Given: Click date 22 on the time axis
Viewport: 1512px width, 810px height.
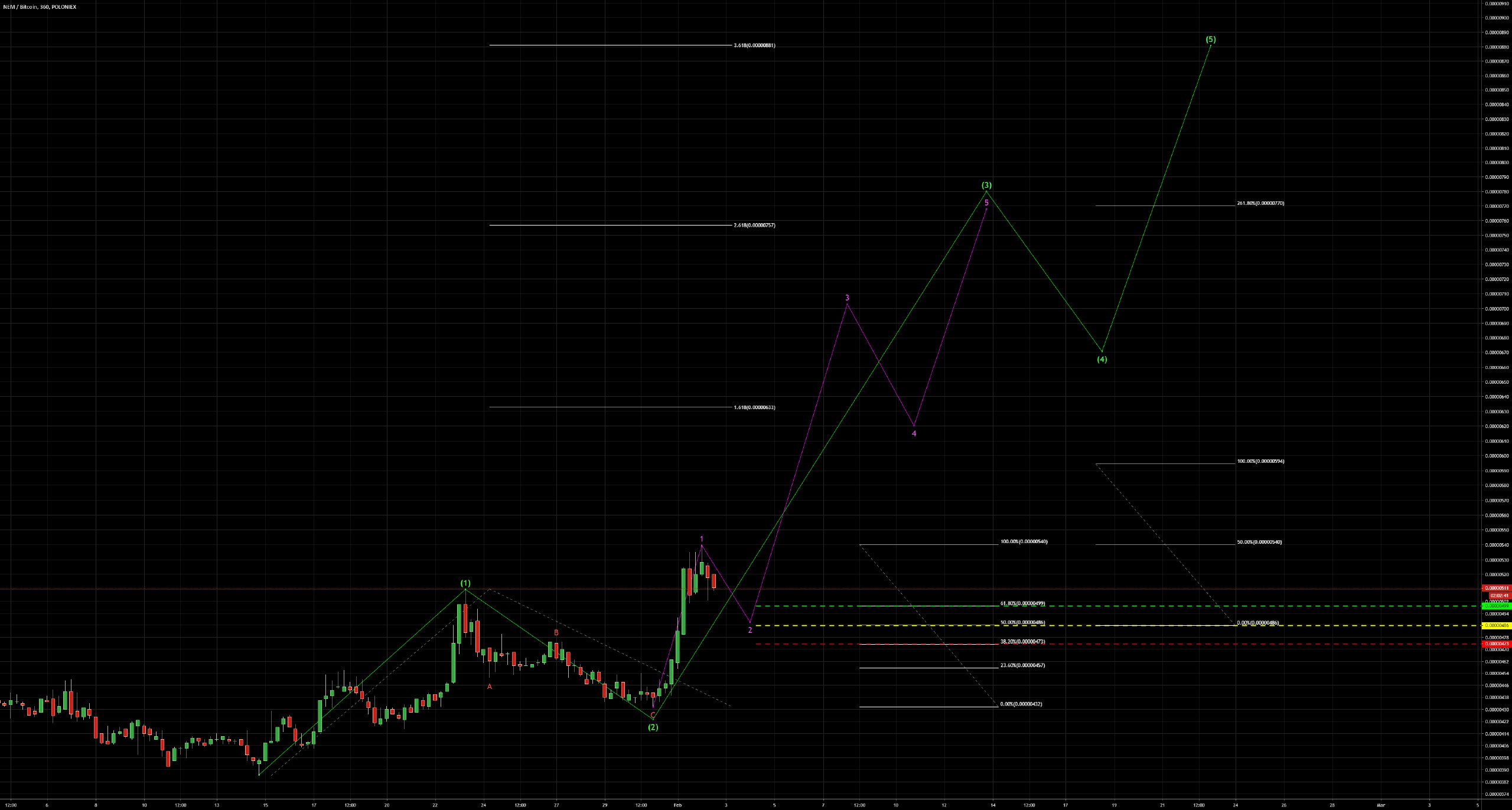Looking at the screenshot, I should point(435,805).
